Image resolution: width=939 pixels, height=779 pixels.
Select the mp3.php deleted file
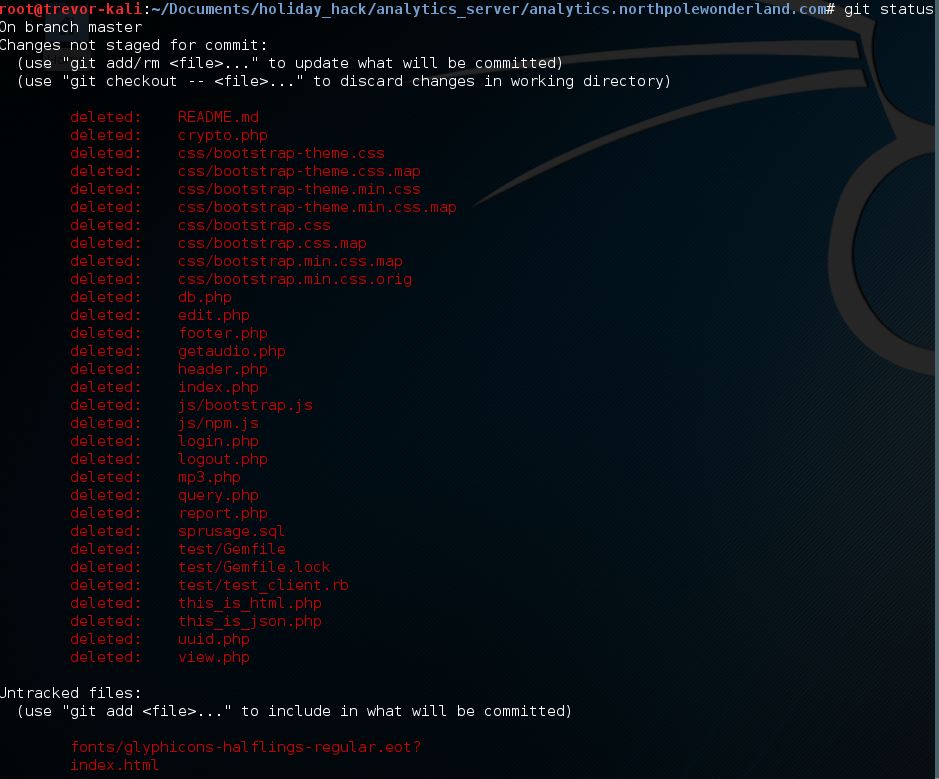tap(206, 477)
